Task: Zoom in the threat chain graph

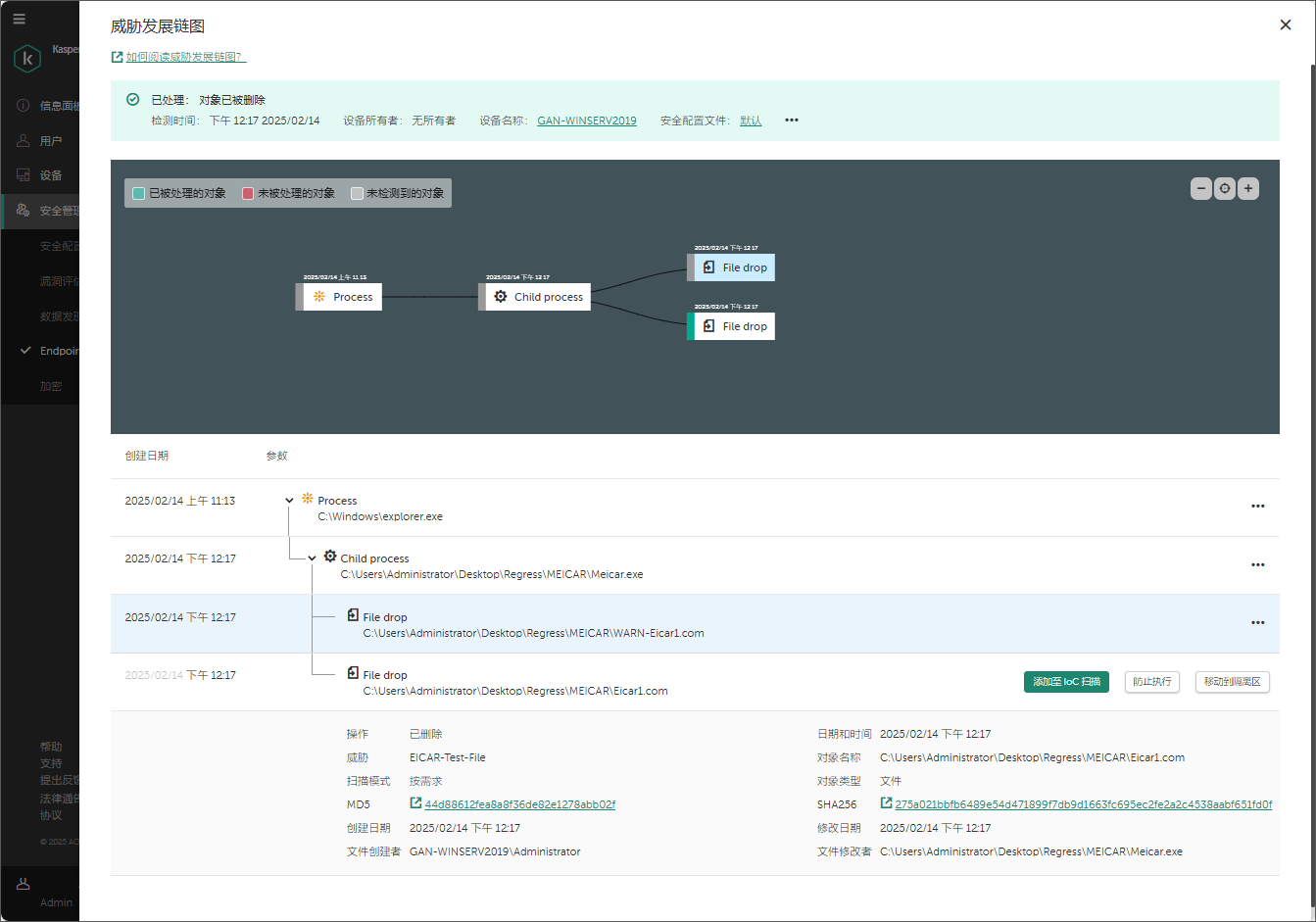Action: pos(1247,189)
